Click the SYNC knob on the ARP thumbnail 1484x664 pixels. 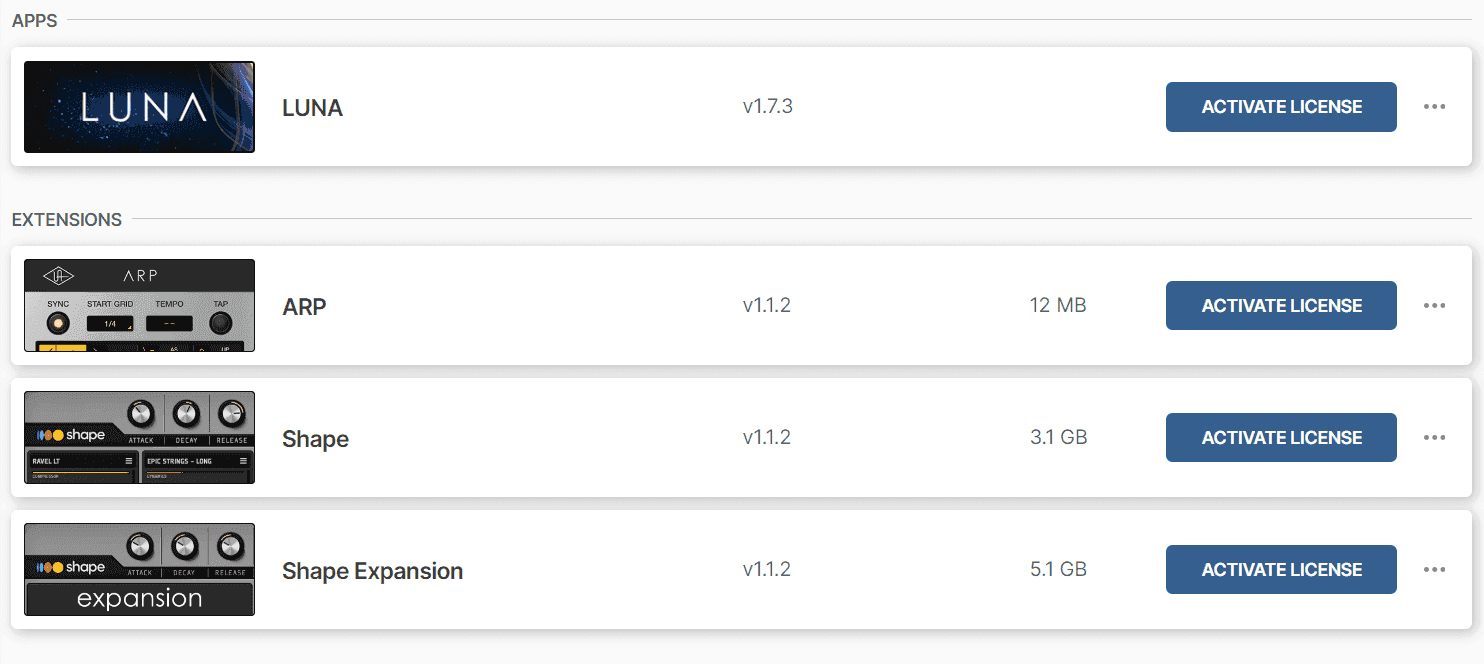click(x=58, y=322)
